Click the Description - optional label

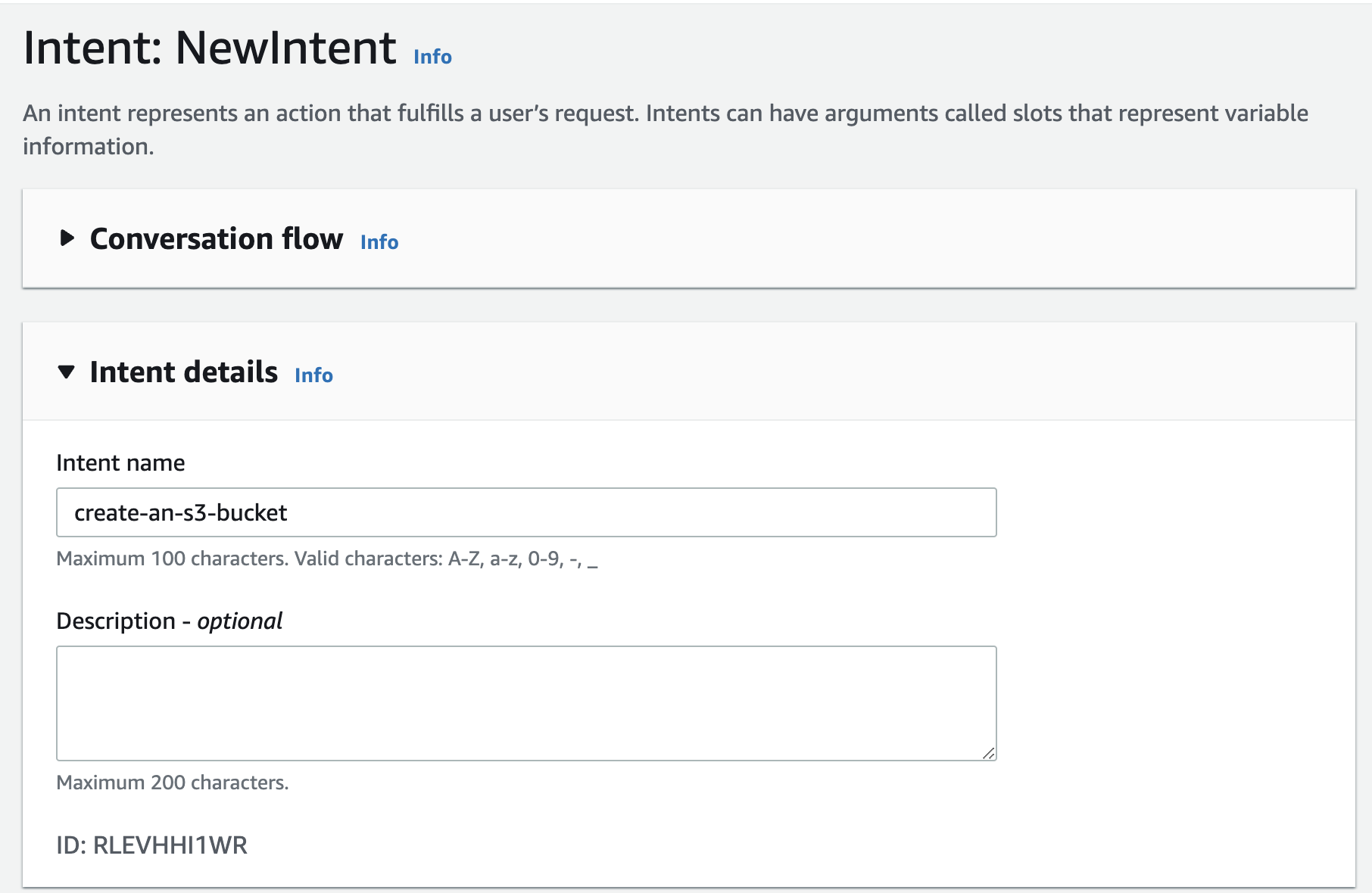[x=169, y=621]
